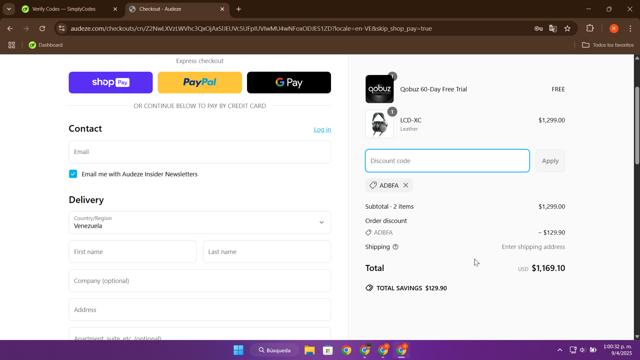Switch to Verify Codes SimplyCodes tab

[x=63, y=9]
